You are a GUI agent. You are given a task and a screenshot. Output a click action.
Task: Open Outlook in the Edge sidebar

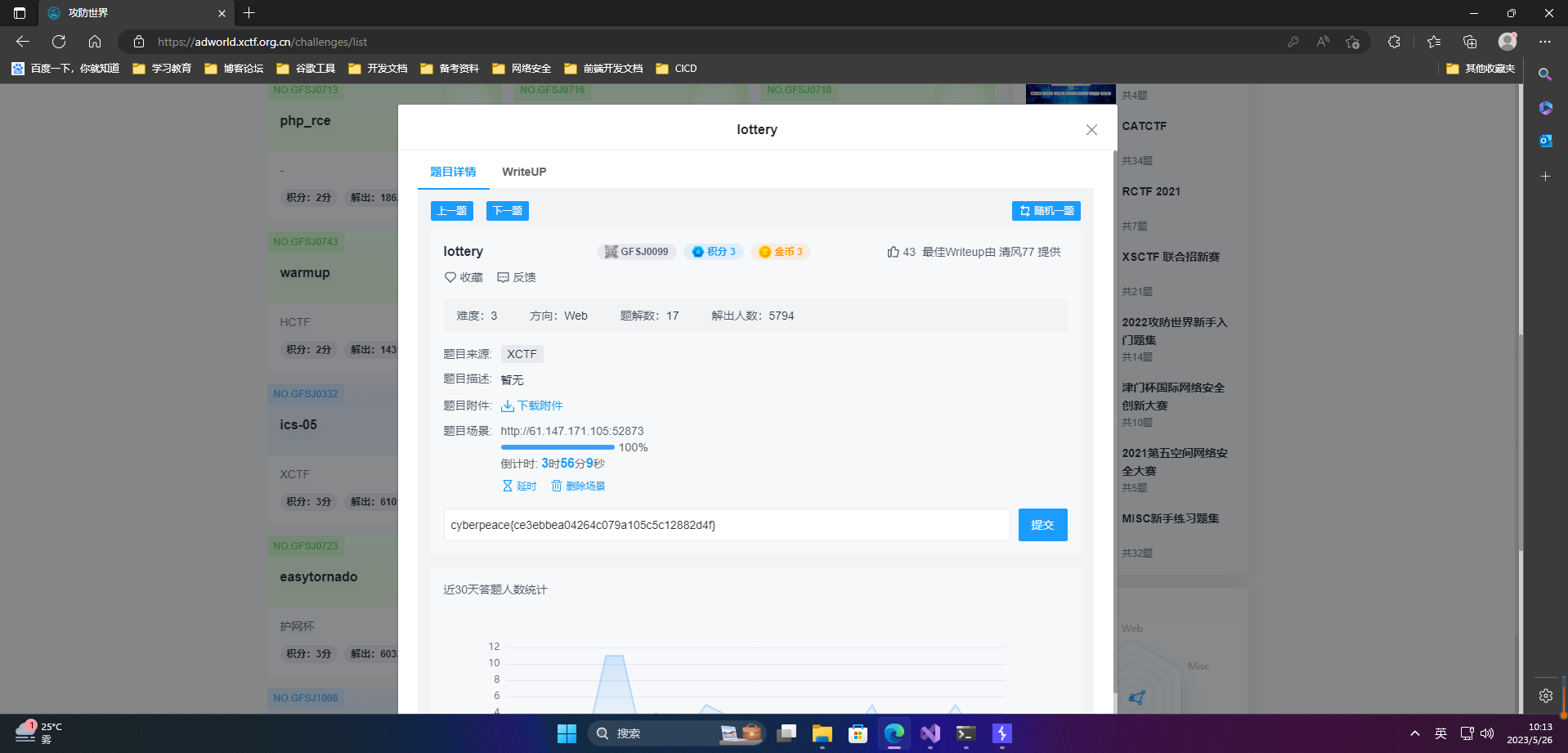(x=1545, y=141)
